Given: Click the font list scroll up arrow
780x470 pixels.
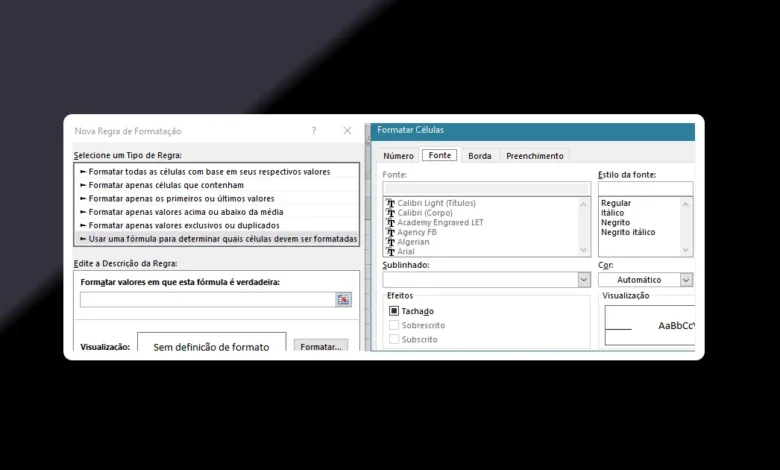Looking at the screenshot, I should [584, 204].
